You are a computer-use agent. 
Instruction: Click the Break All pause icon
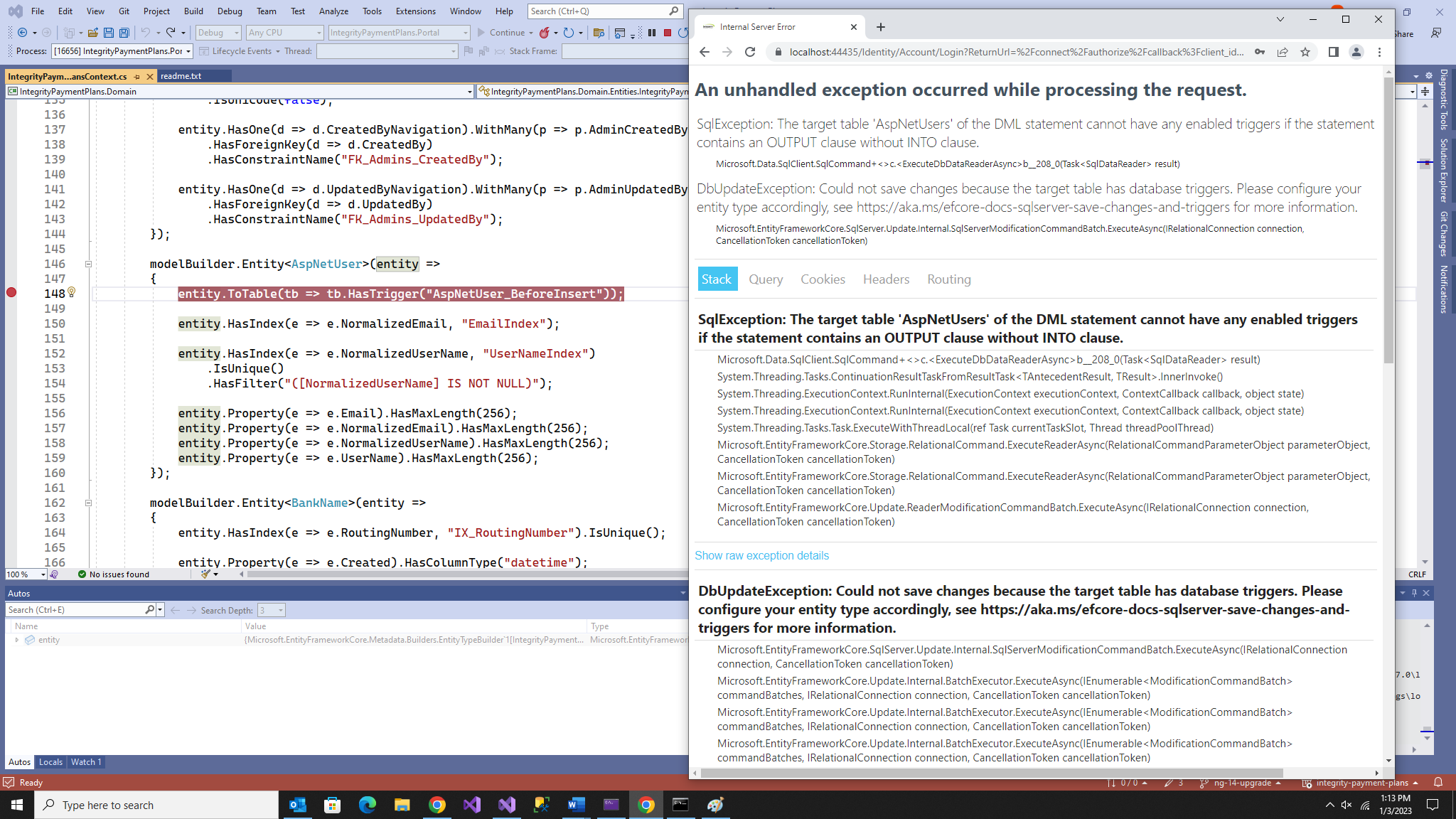tap(652, 32)
